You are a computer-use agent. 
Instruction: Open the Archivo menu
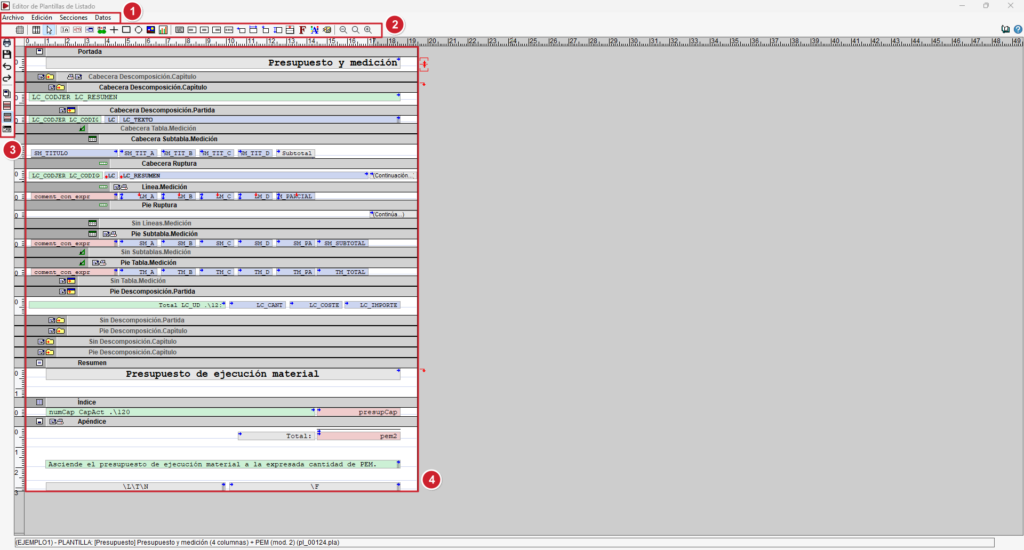(x=12, y=18)
